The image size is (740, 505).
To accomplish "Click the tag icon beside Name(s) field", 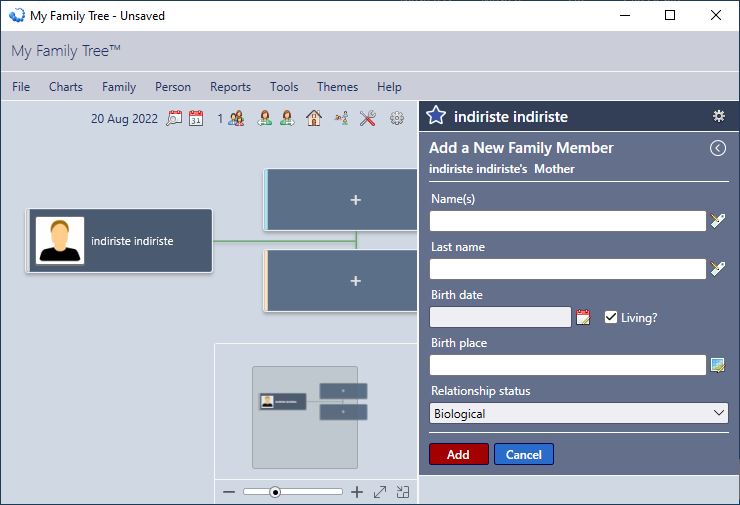I will point(718,221).
